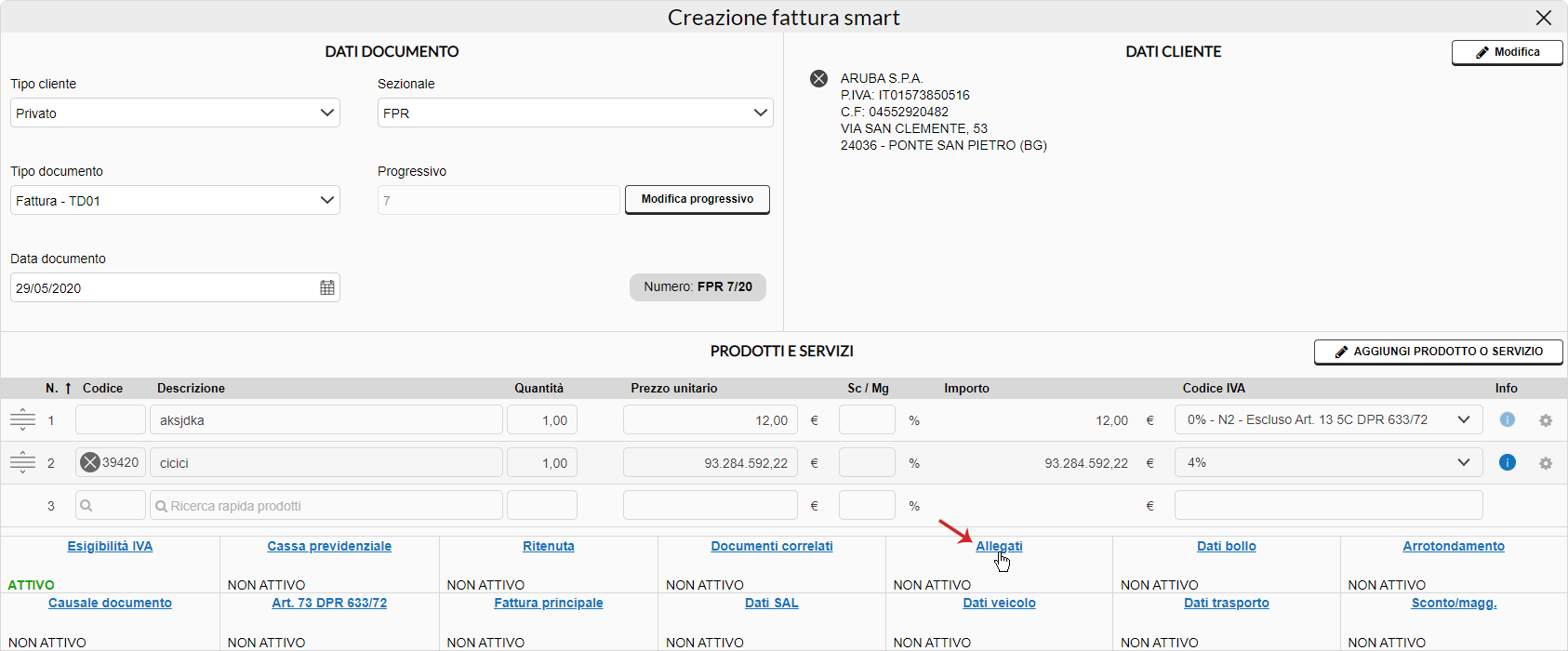The height and width of the screenshot is (651, 1568).
Task: Open the settings gear for row 2
Action: 1546,463
